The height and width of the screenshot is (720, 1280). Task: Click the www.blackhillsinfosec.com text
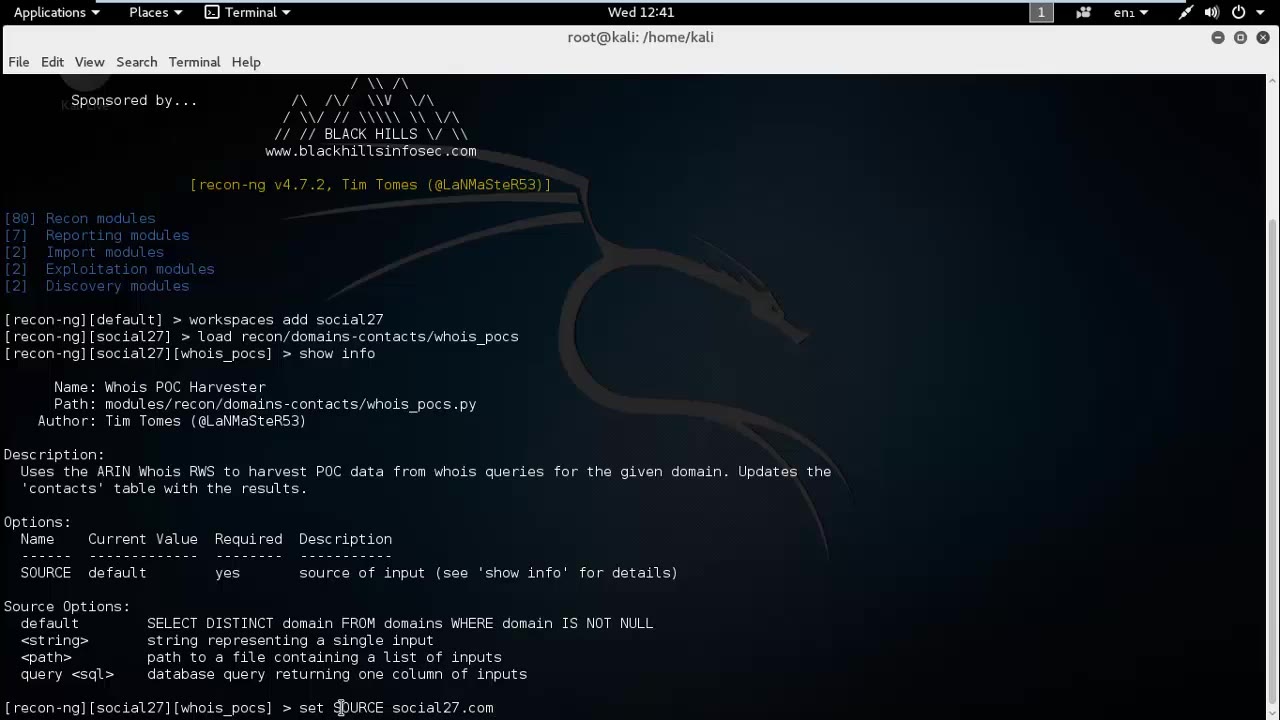click(371, 151)
